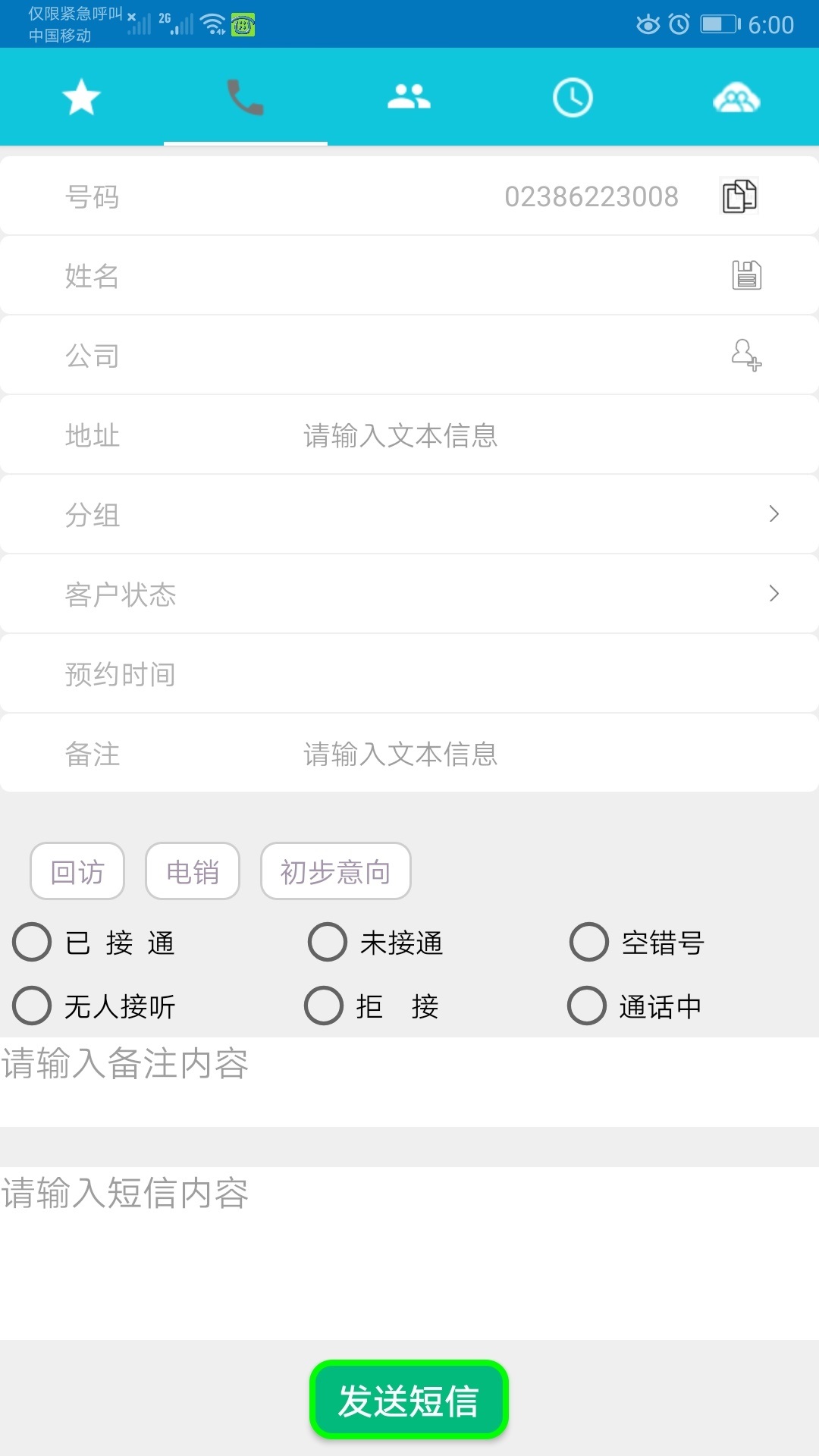Image resolution: width=819 pixels, height=1456 pixels.
Task: Open the 预约时间 picker row
Action: click(x=409, y=674)
